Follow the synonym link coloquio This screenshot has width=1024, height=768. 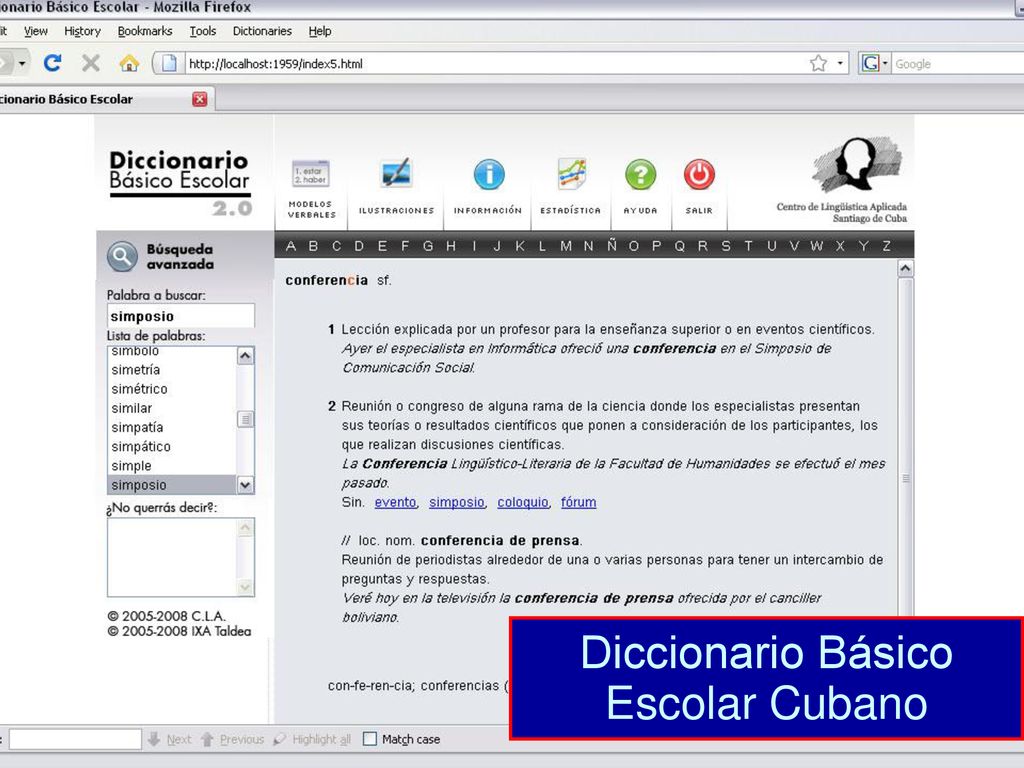[522, 502]
